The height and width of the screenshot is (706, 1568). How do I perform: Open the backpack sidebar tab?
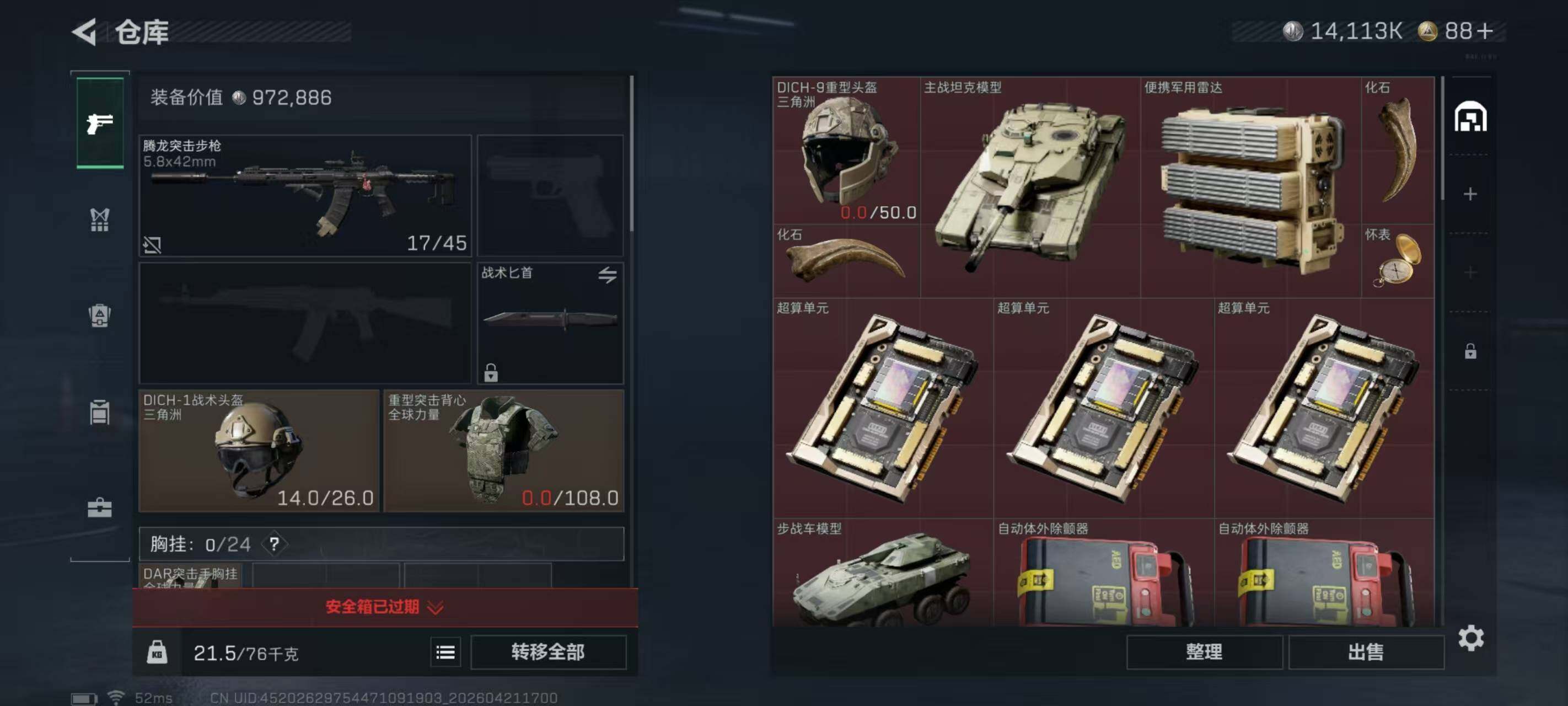click(x=100, y=315)
